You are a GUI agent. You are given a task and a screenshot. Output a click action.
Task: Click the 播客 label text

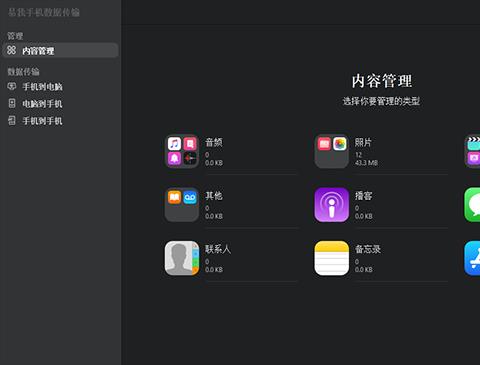click(363, 196)
